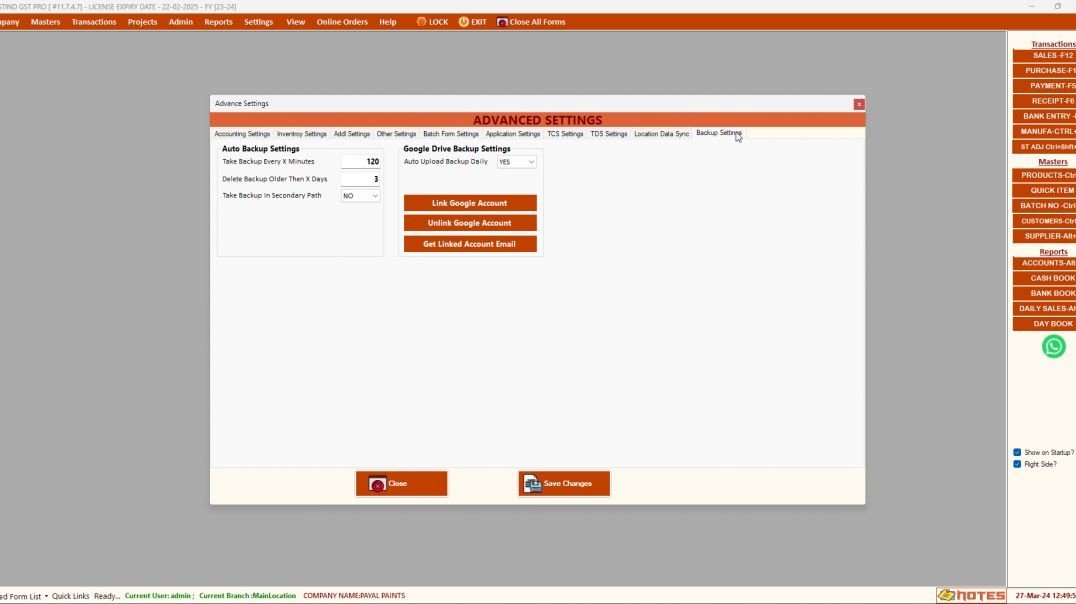Screen dimensions: 1076x604
Task: Click the Take Backup Every X Minutes field
Action: click(360, 162)
